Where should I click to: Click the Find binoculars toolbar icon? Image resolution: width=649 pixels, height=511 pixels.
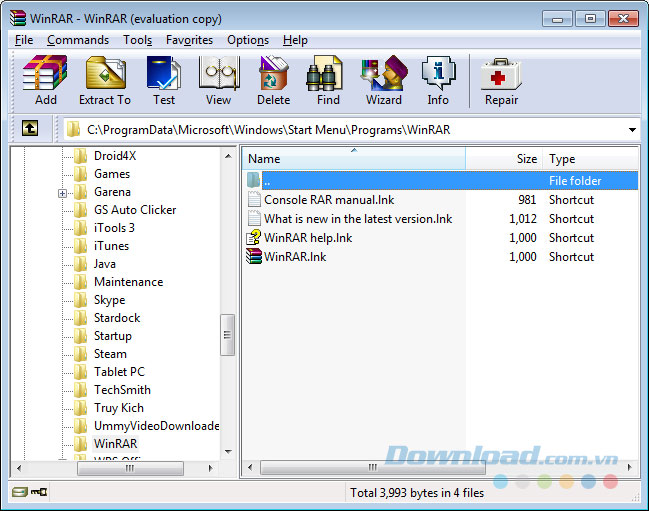tap(324, 73)
